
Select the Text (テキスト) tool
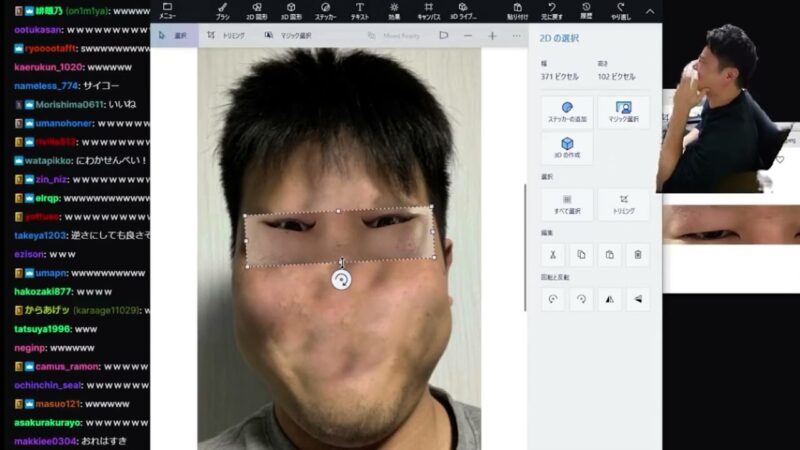[360, 11]
